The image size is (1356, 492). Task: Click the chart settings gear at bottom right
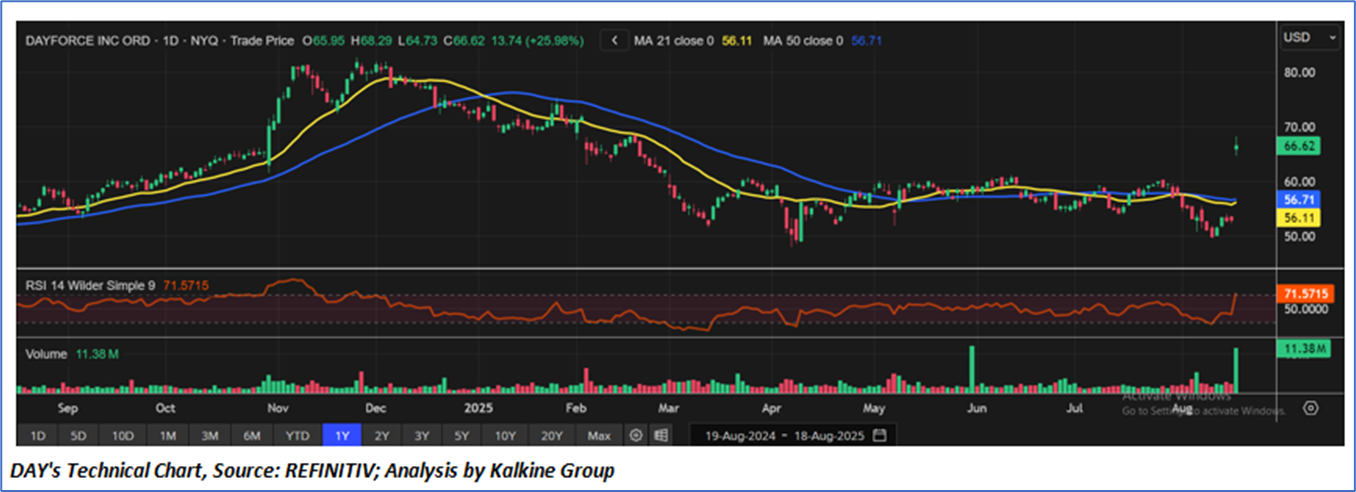(x=1311, y=408)
